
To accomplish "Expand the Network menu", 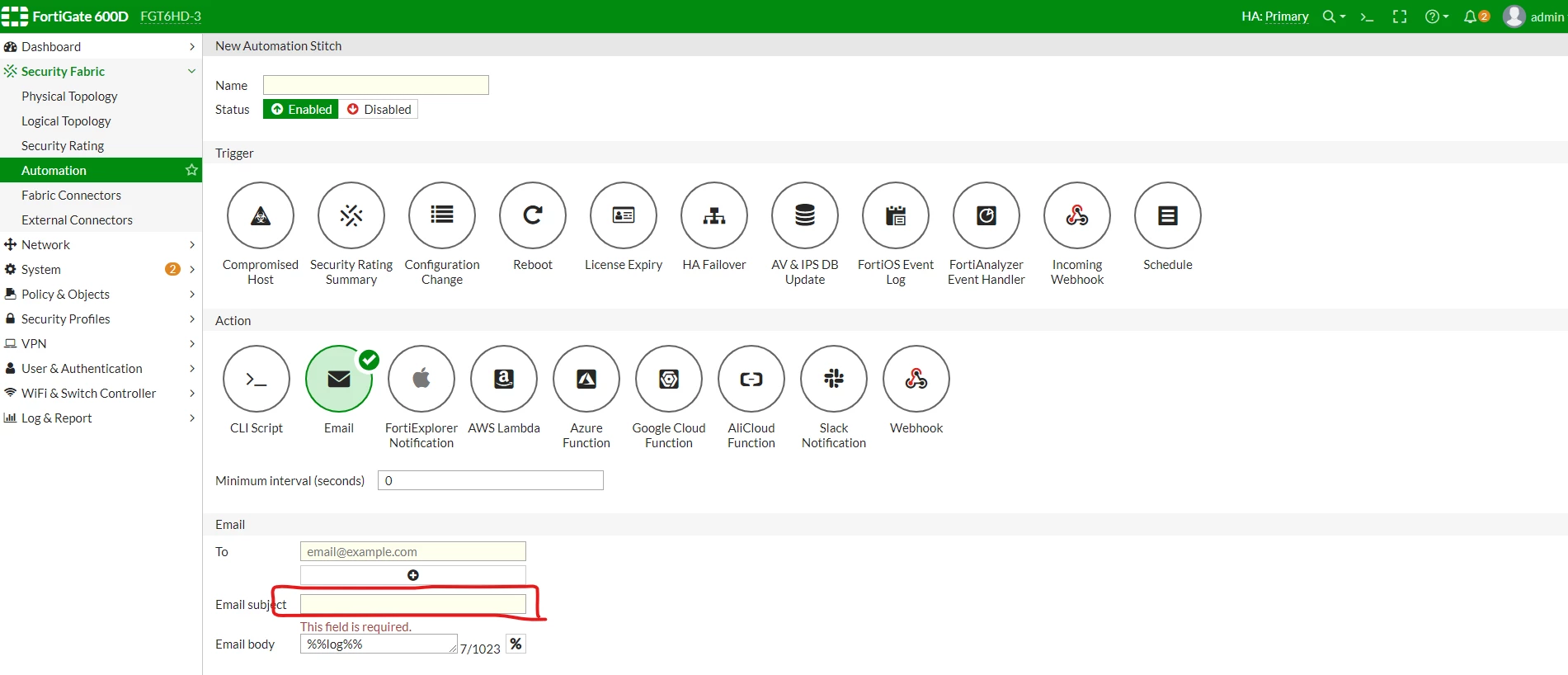I will [x=101, y=244].
